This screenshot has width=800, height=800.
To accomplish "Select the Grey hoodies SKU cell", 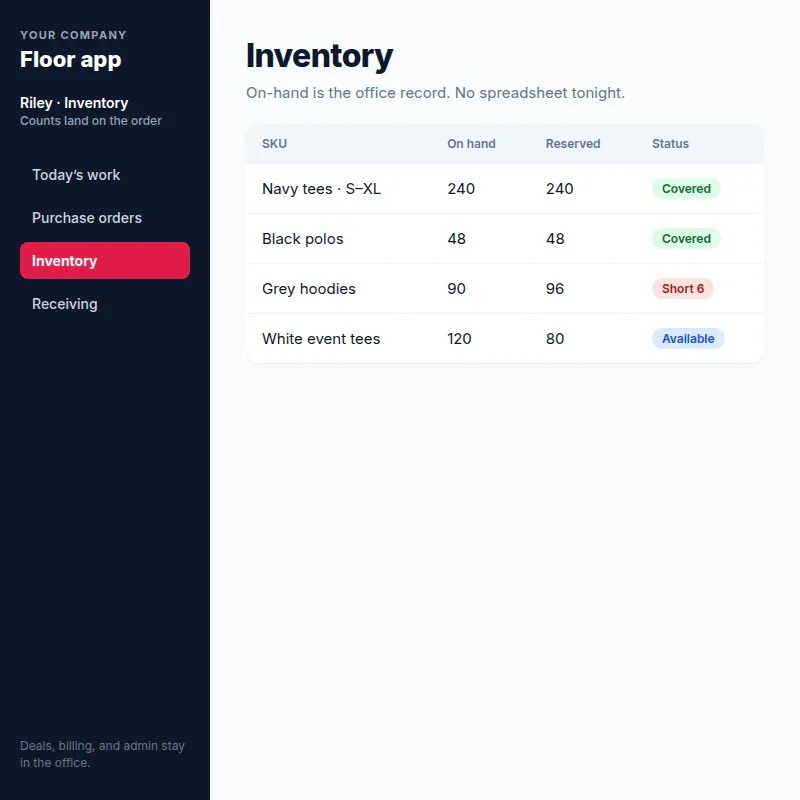I will click(x=309, y=289).
